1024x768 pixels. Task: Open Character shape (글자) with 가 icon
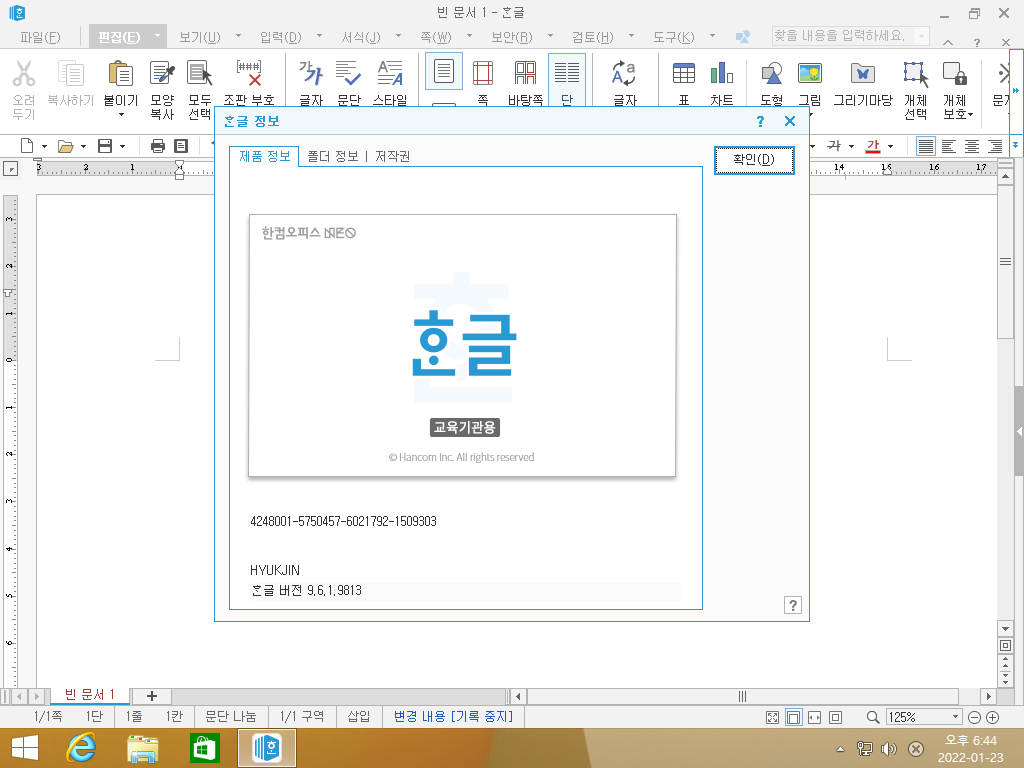point(311,73)
